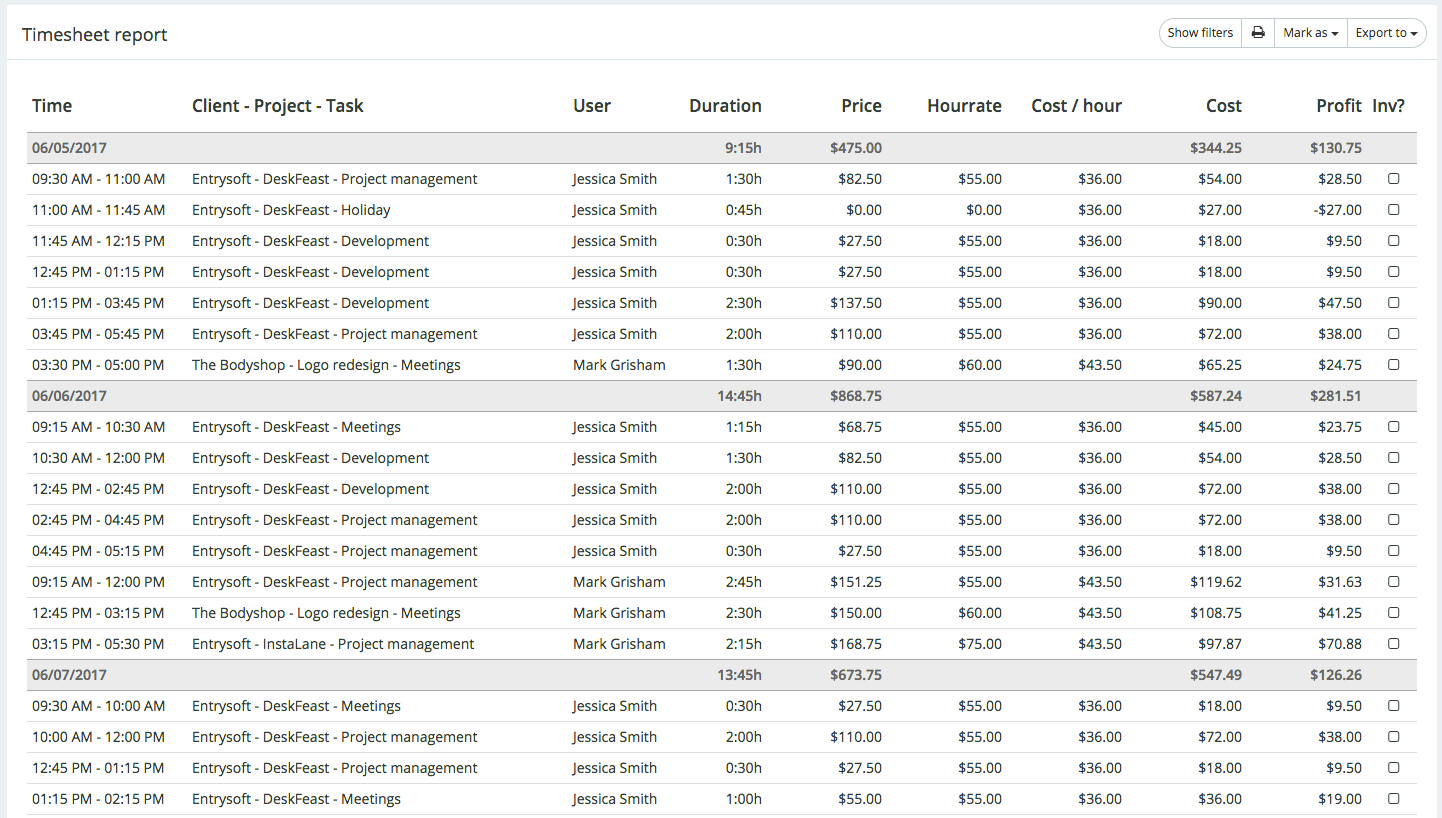
Task: Click the $344.25 daily cost total
Action: tap(1216, 148)
